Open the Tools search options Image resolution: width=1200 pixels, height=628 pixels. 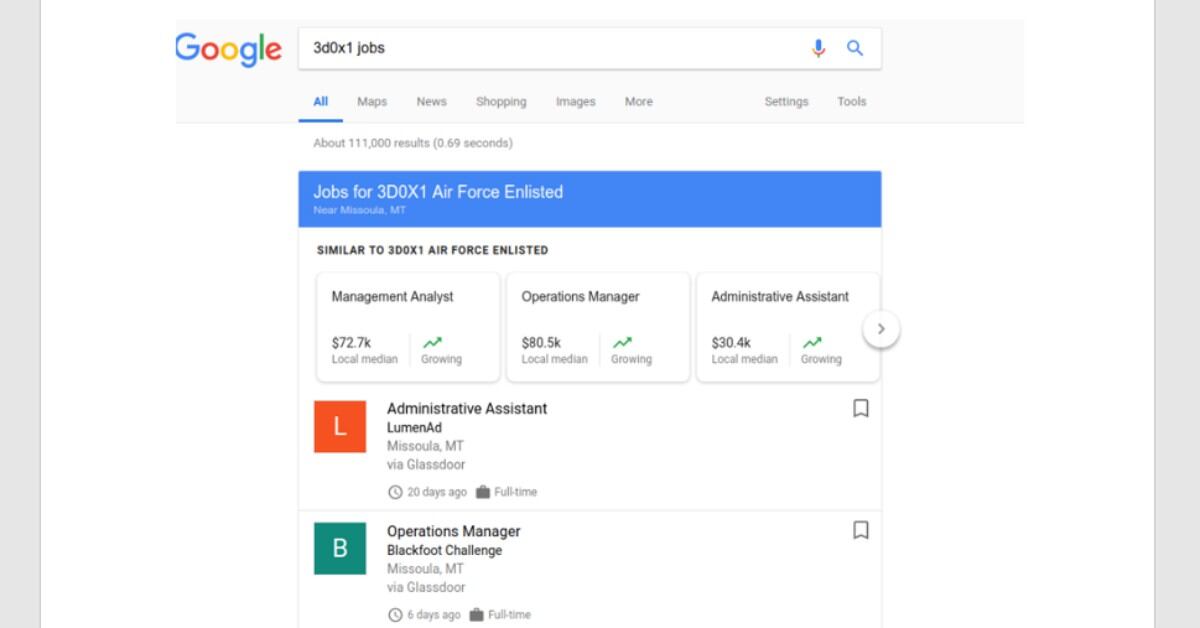[x=851, y=102]
